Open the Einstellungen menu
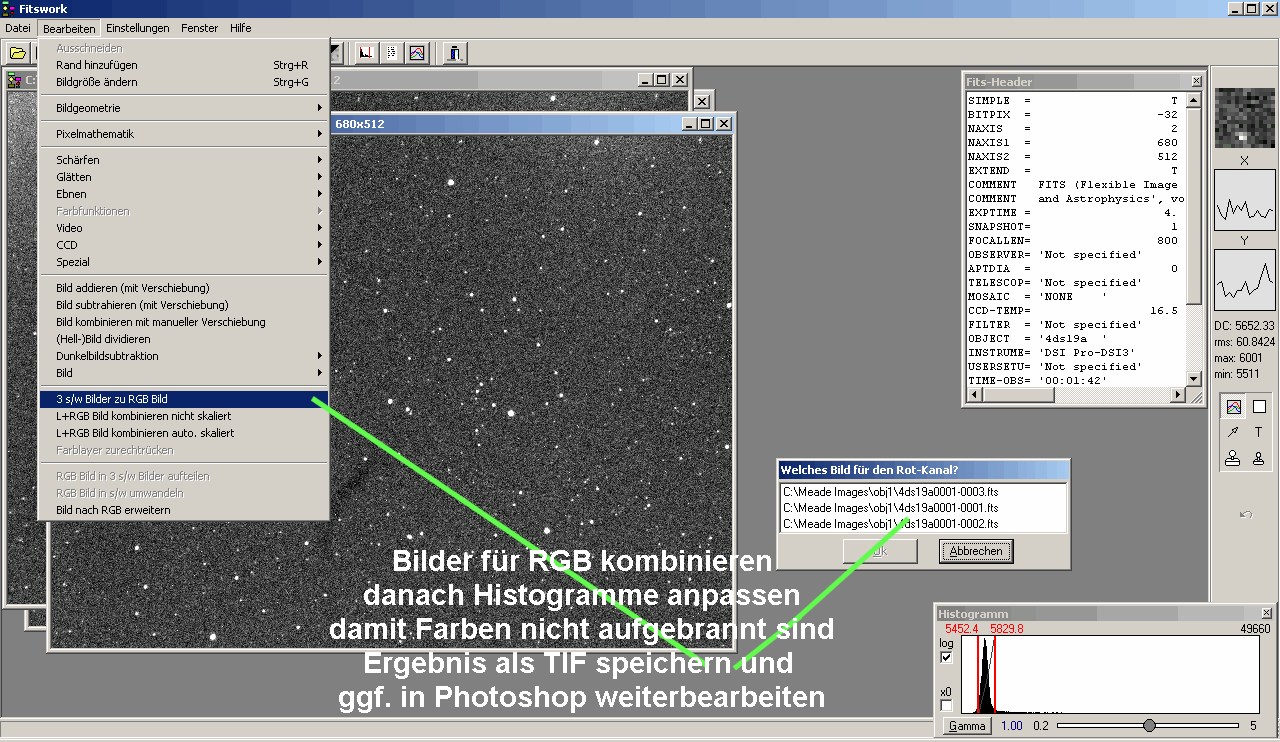 tap(137, 28)
